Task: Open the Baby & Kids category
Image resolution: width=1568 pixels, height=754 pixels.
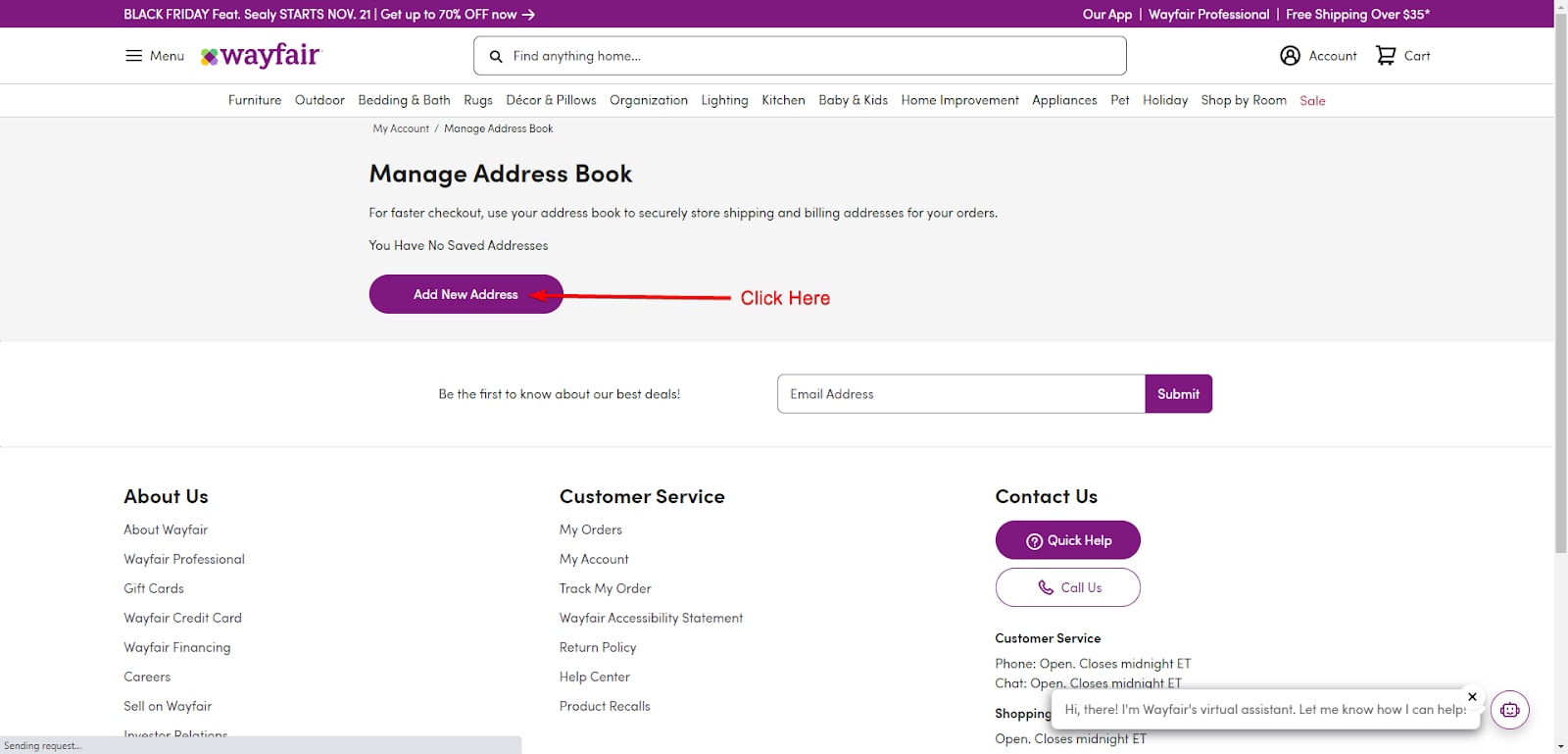Action: pos(853,100)
